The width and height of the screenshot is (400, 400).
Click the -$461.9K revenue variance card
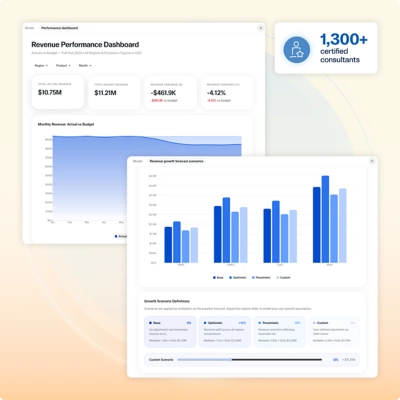pyautogui.click(x=170, y=92)
